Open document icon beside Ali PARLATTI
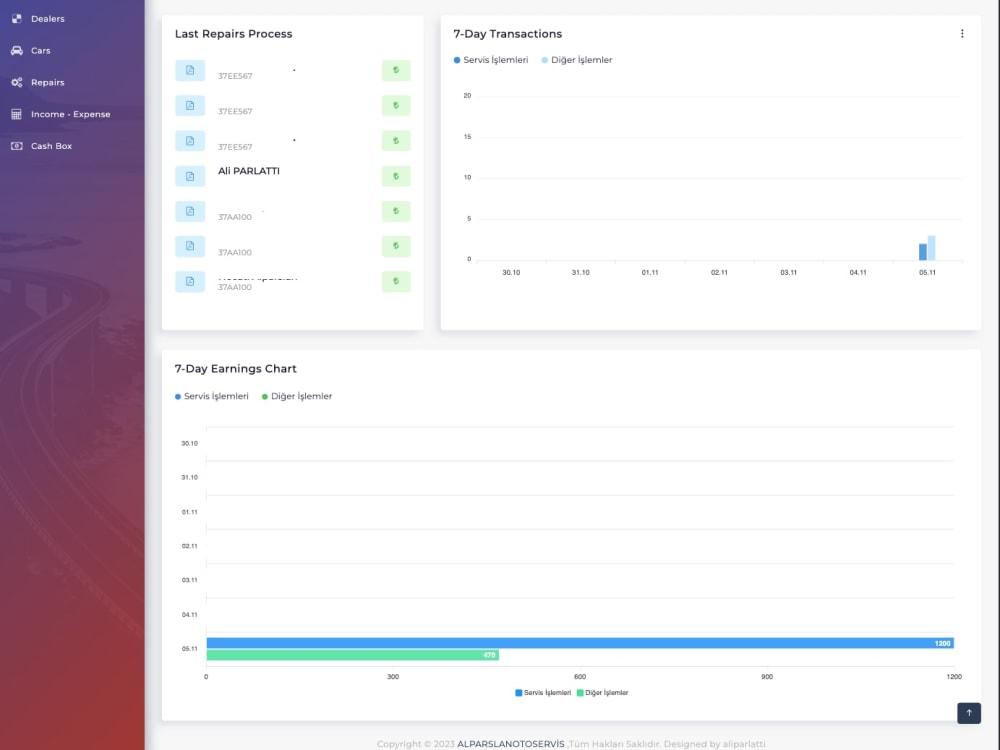The image size is (1000, 750). coord(190,176)
